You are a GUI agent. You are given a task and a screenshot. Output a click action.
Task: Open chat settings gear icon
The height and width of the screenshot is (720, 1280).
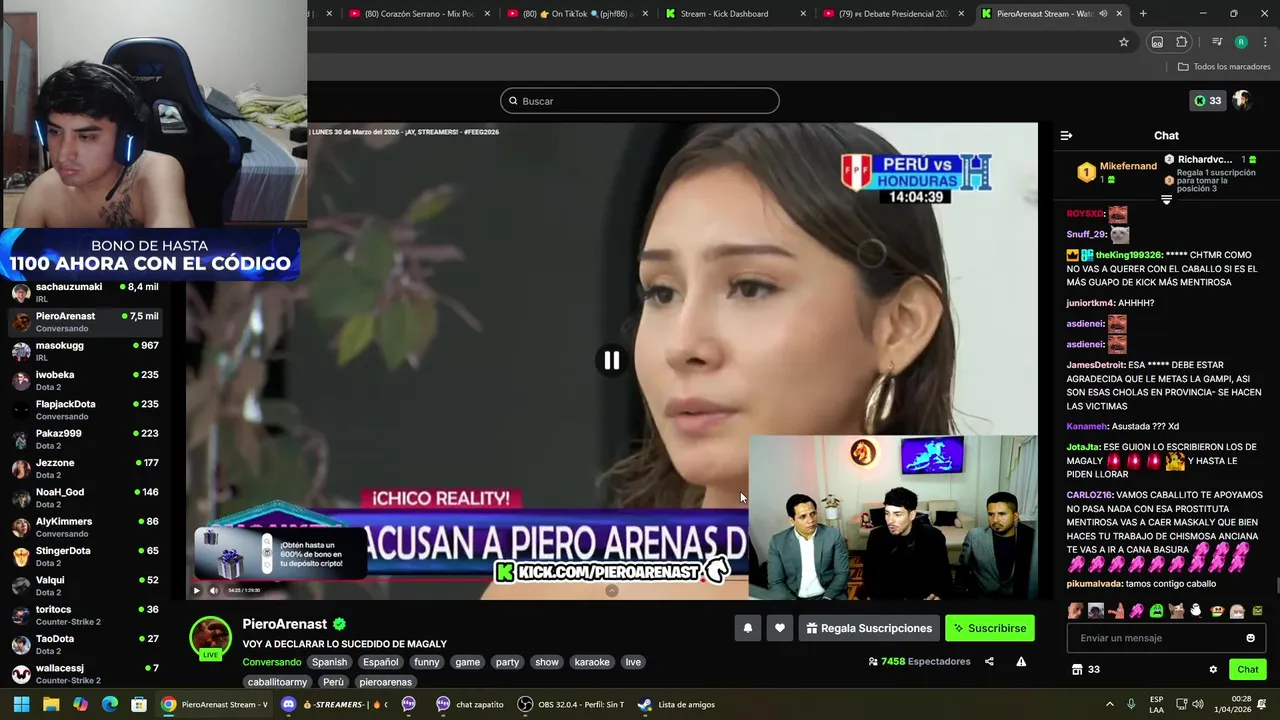click(1213, 670)
